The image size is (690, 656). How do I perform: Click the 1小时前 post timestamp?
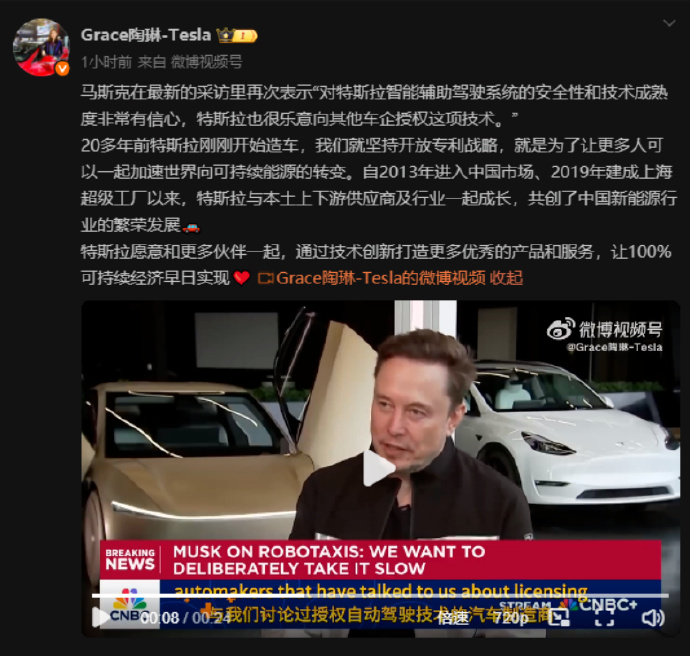click(106, 62)
